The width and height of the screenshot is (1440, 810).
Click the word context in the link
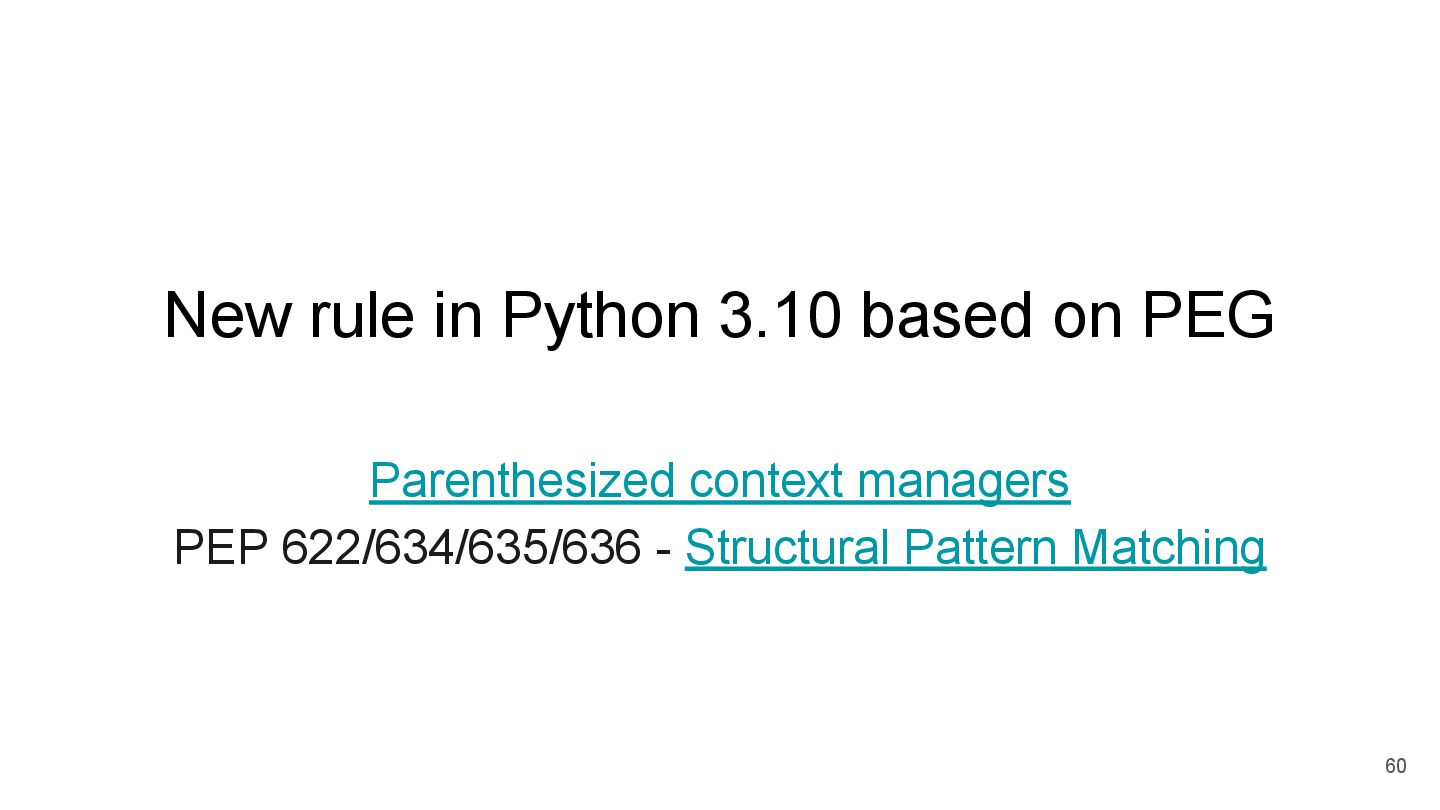(x=767, y=481)
